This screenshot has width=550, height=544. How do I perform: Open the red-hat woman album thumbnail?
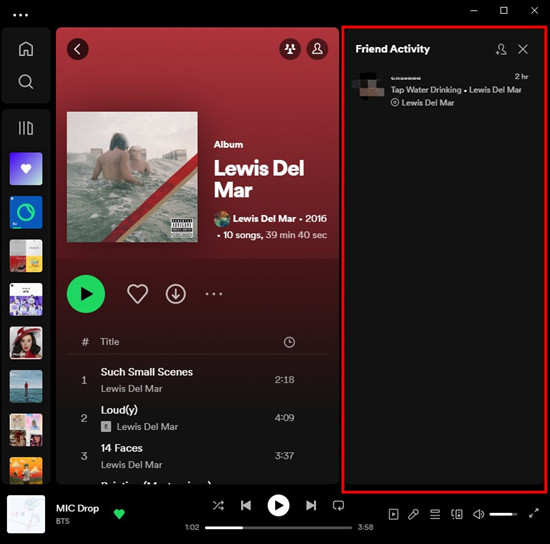click(x=26, y=343)
